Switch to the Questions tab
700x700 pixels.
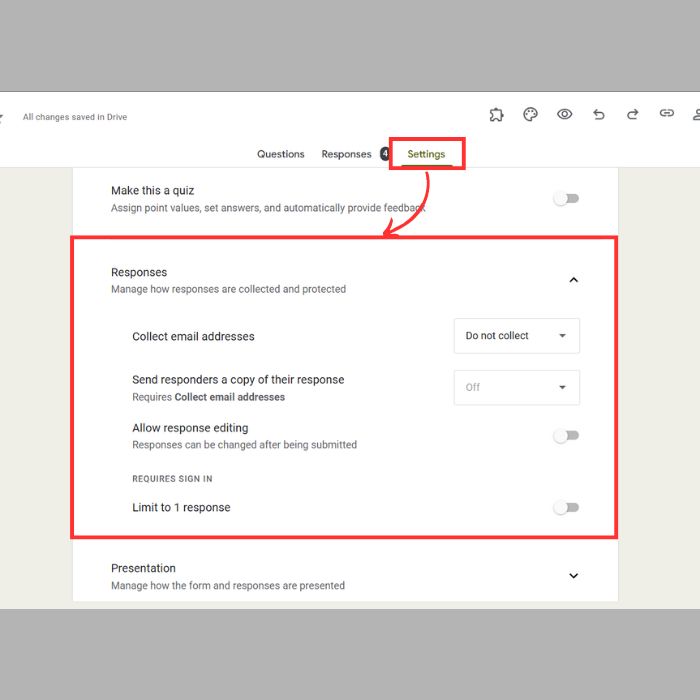280,154
